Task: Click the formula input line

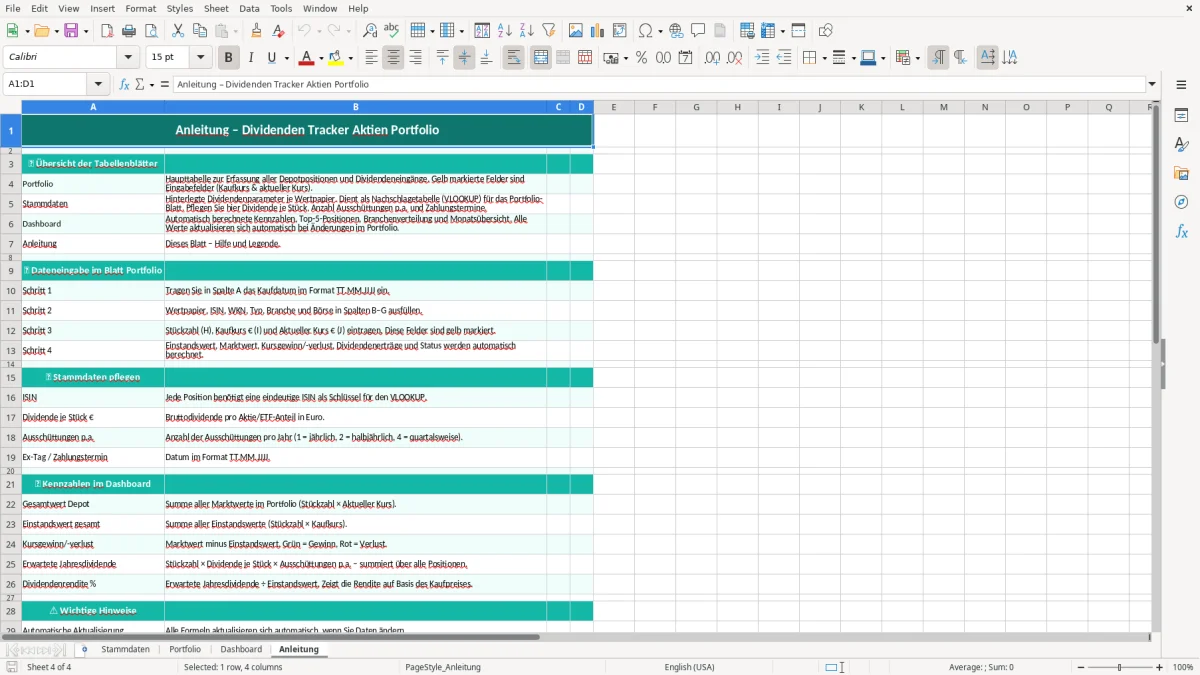Action: tap(658, 84)
